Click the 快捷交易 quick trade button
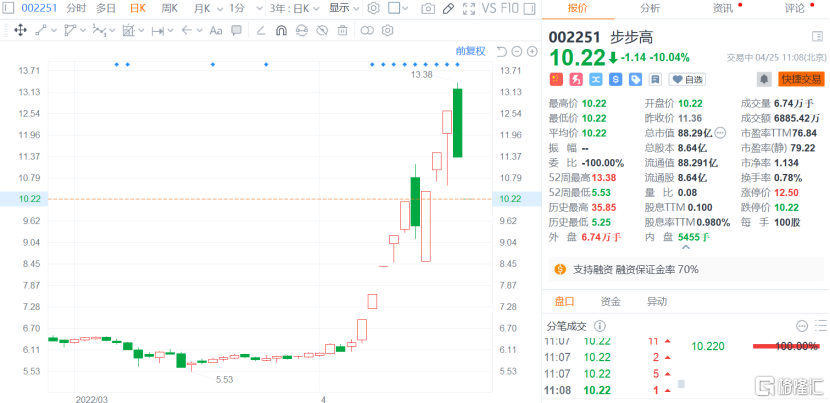This screenshot has width=830, height=403. [x=802, y=79]
